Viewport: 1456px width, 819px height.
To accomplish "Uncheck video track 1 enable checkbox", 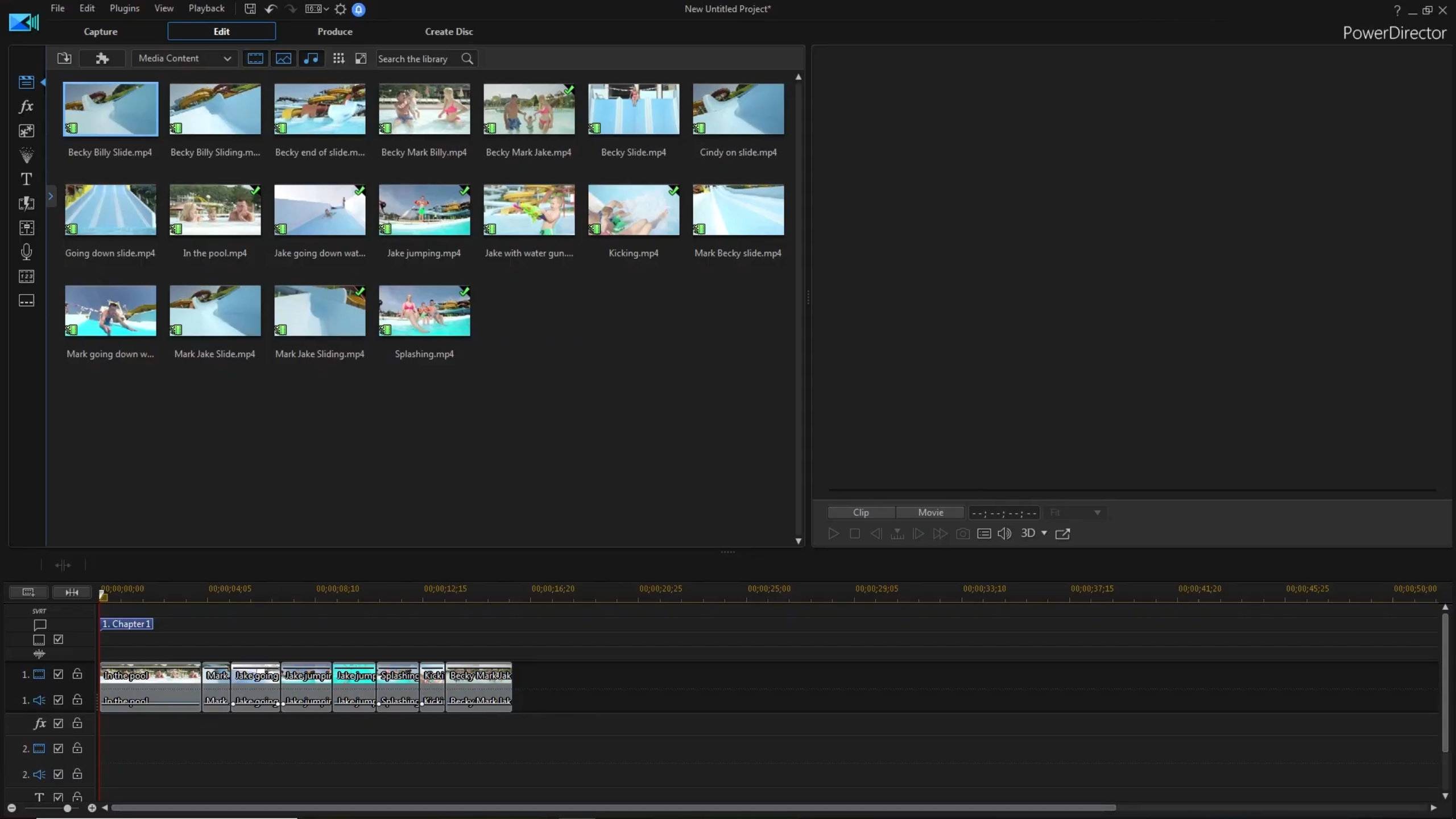I will [58, 674].
